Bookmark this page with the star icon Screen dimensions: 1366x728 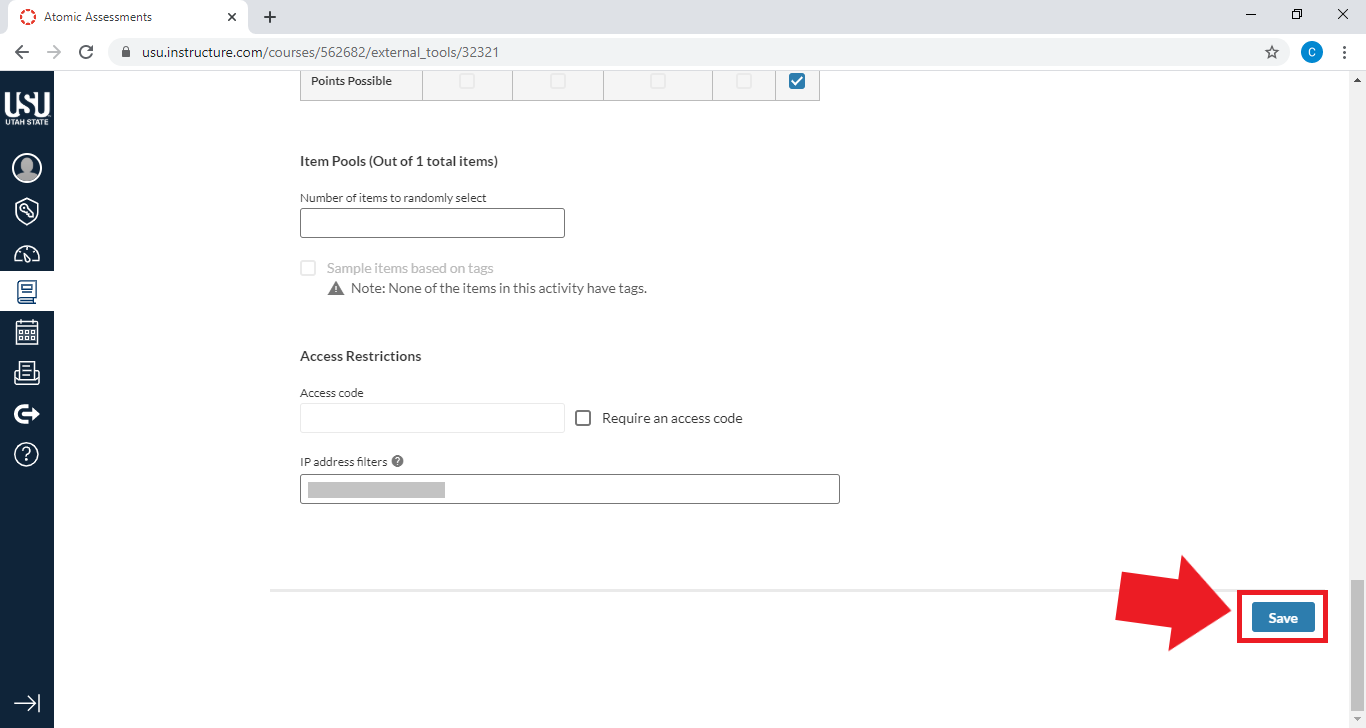coord(1272,52)
